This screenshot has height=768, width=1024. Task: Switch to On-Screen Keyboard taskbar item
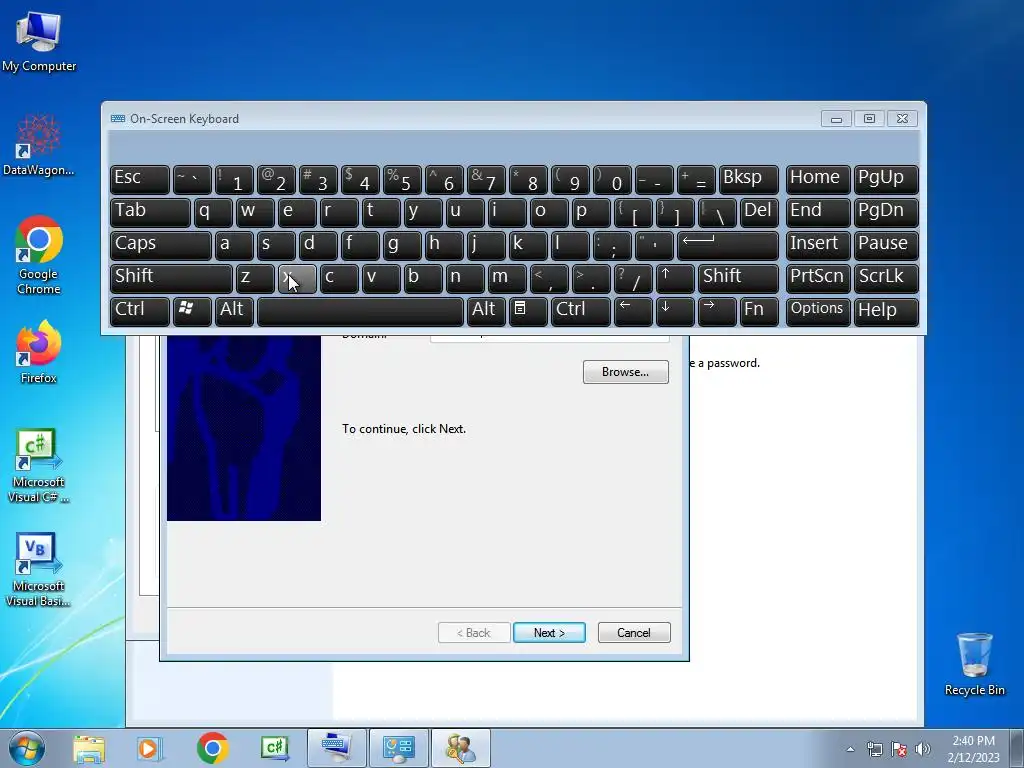tap(337, 748)
